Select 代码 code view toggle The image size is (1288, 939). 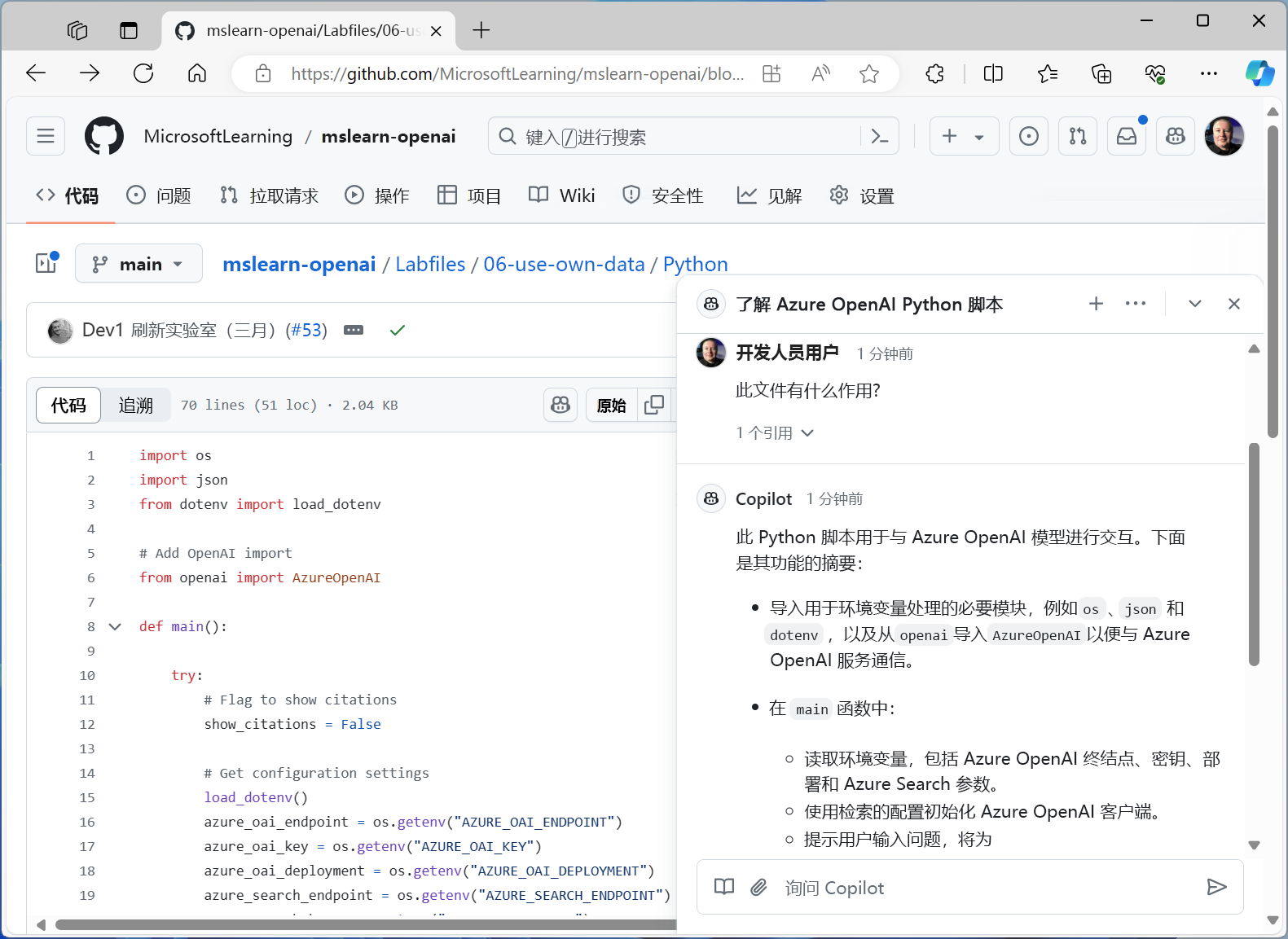pyautogui.click(x=68, y=405)
